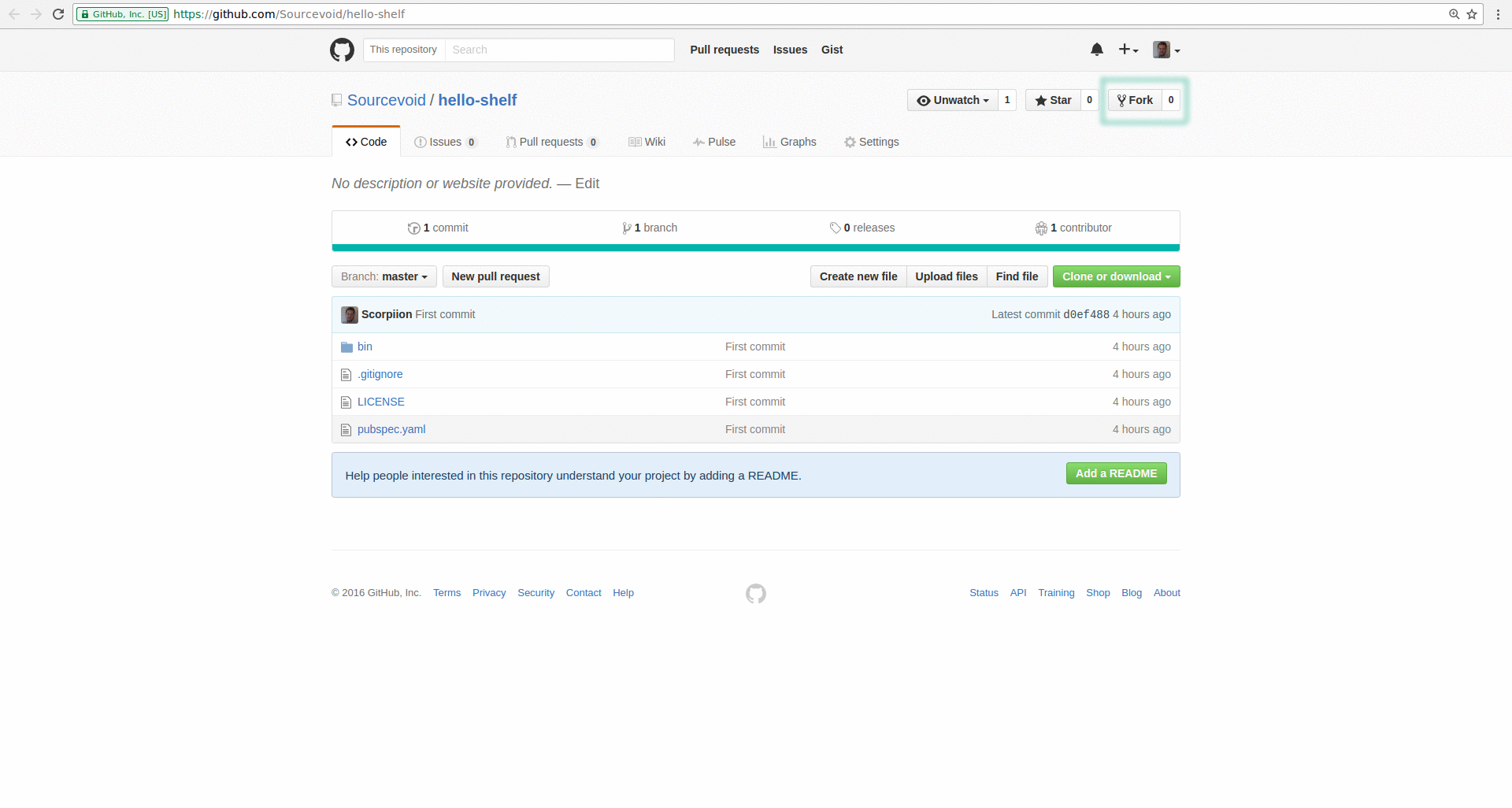Click the commits icon next to 1 commit
The image size is (1512, 808).
(414, 228)
